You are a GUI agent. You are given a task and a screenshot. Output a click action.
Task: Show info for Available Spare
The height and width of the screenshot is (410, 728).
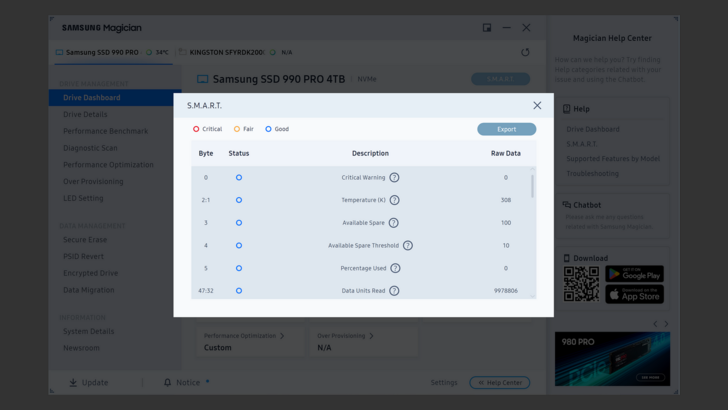(x=394, y=223)
